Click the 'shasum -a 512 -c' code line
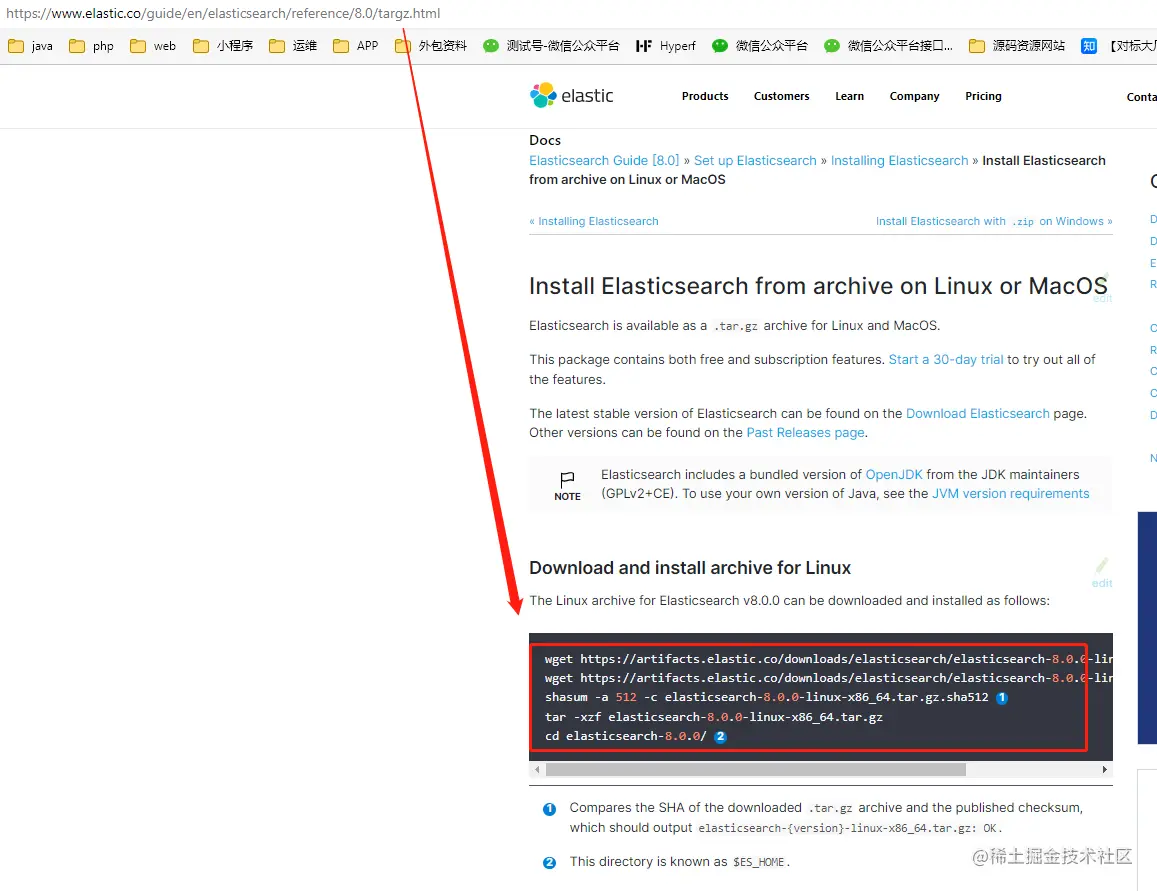This screenshot has width=1157, height=891. tap(766, 697)
